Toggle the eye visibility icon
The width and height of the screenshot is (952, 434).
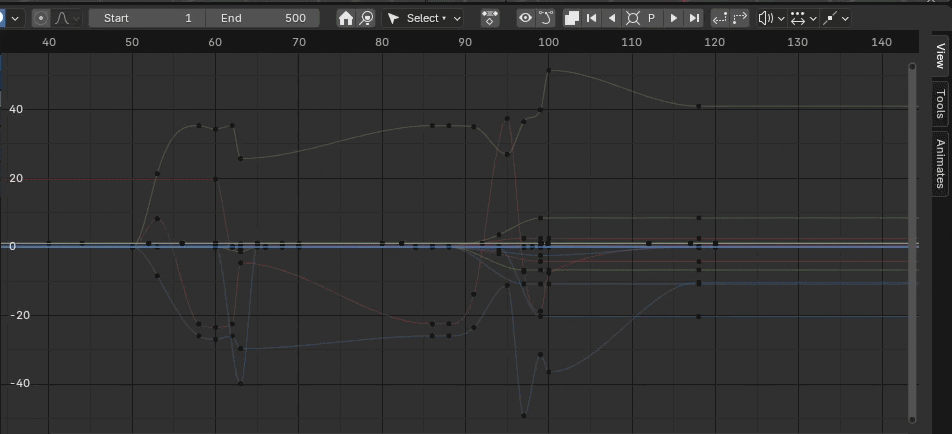(x=525, y=18)
